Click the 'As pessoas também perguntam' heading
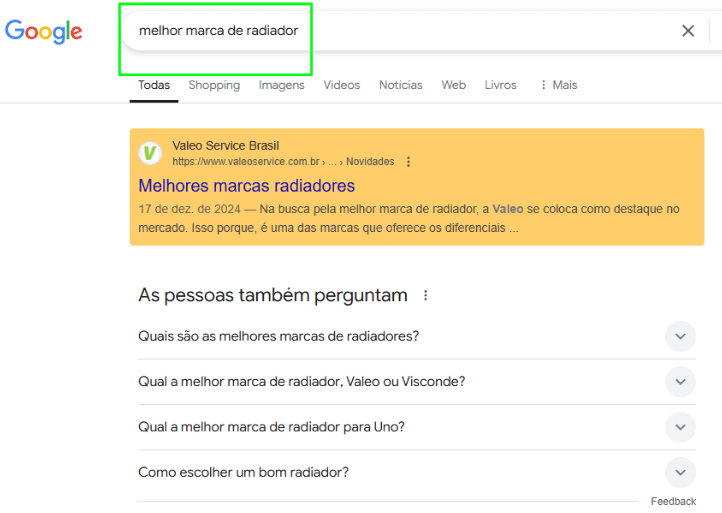The height and width of the screenshot is (513, 722). tap(273, 295)
